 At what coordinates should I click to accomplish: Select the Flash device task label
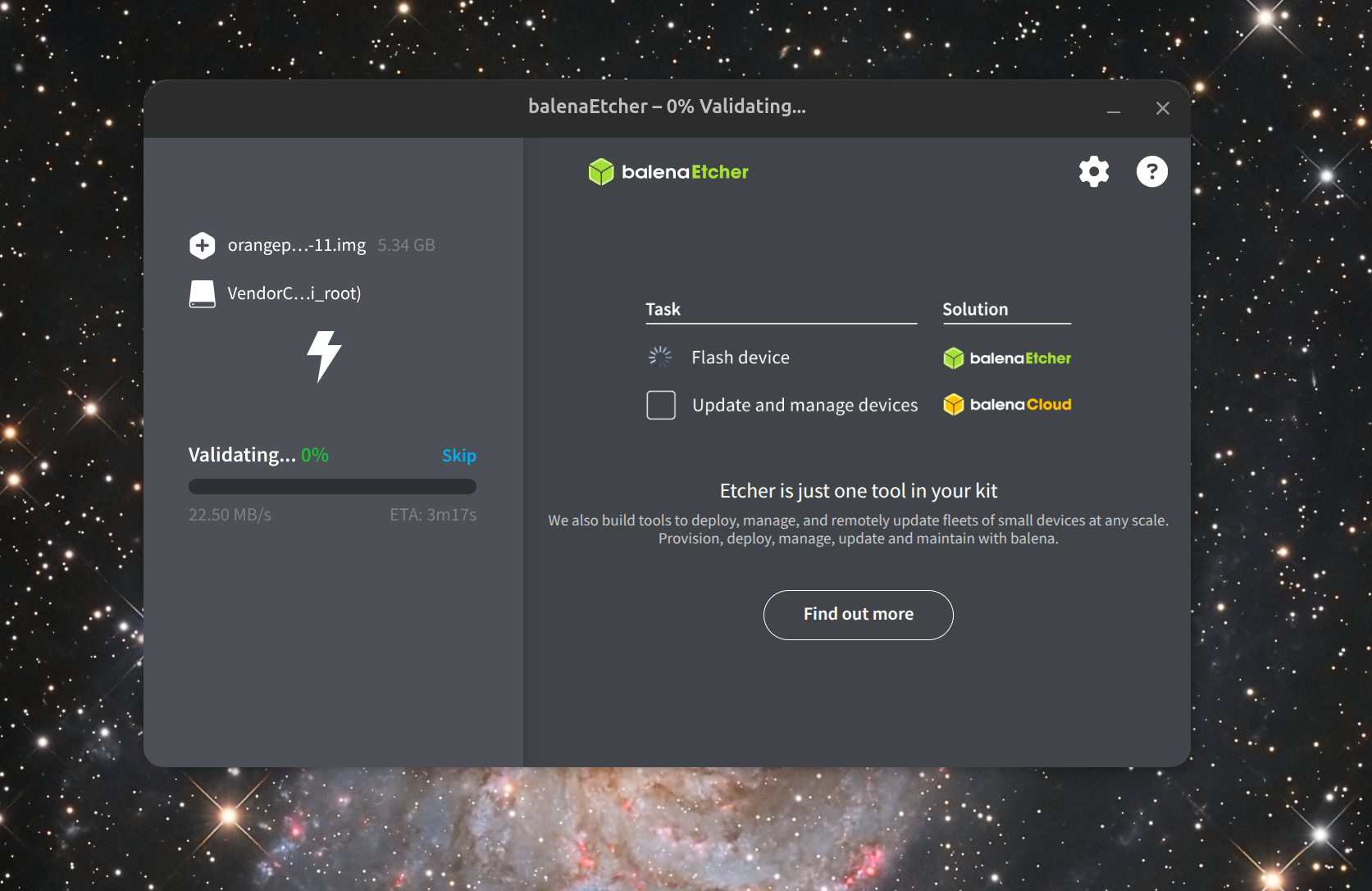[x=740, y=357]
